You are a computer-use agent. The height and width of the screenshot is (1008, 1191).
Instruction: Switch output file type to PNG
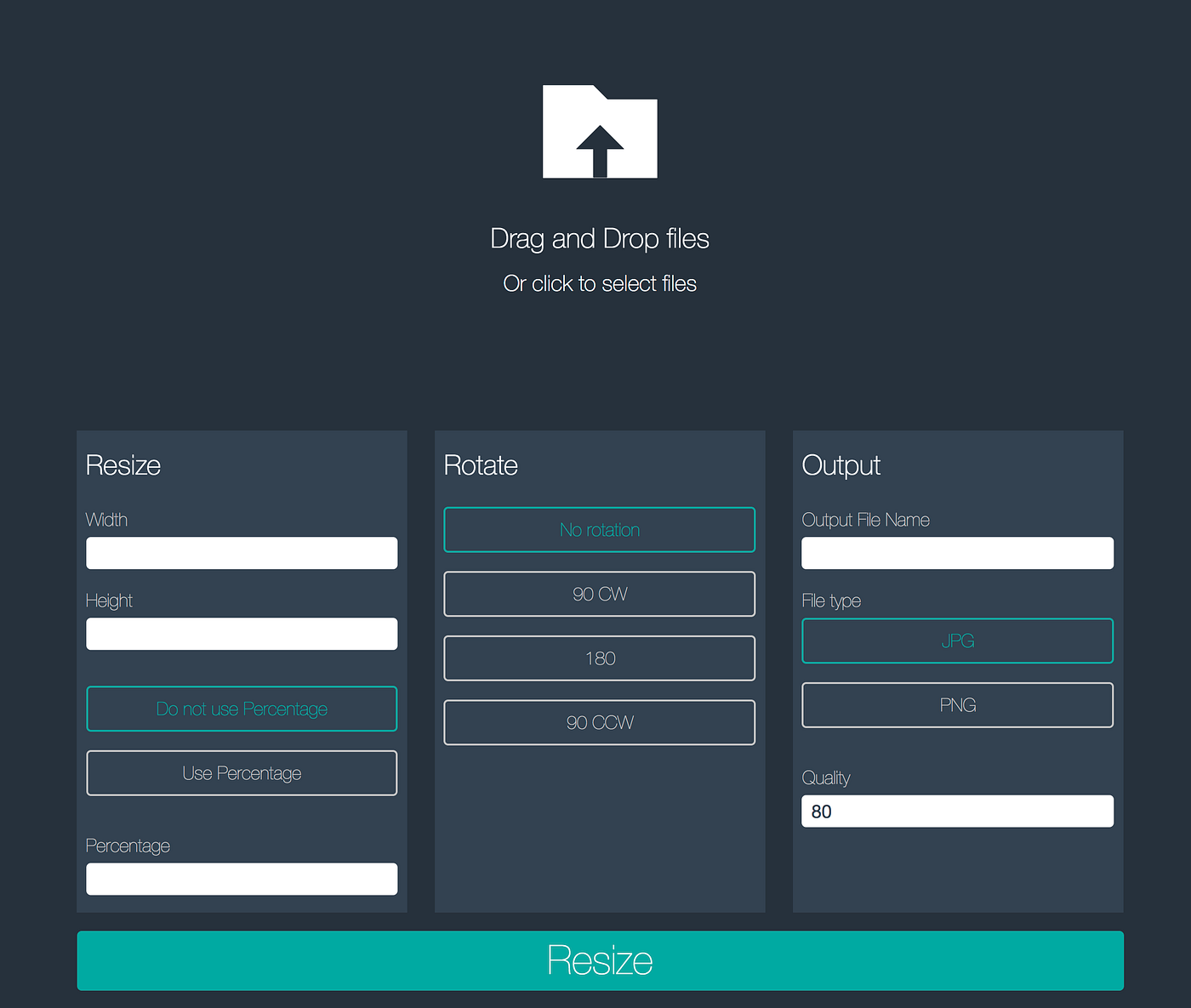click(x=956, y=704)
